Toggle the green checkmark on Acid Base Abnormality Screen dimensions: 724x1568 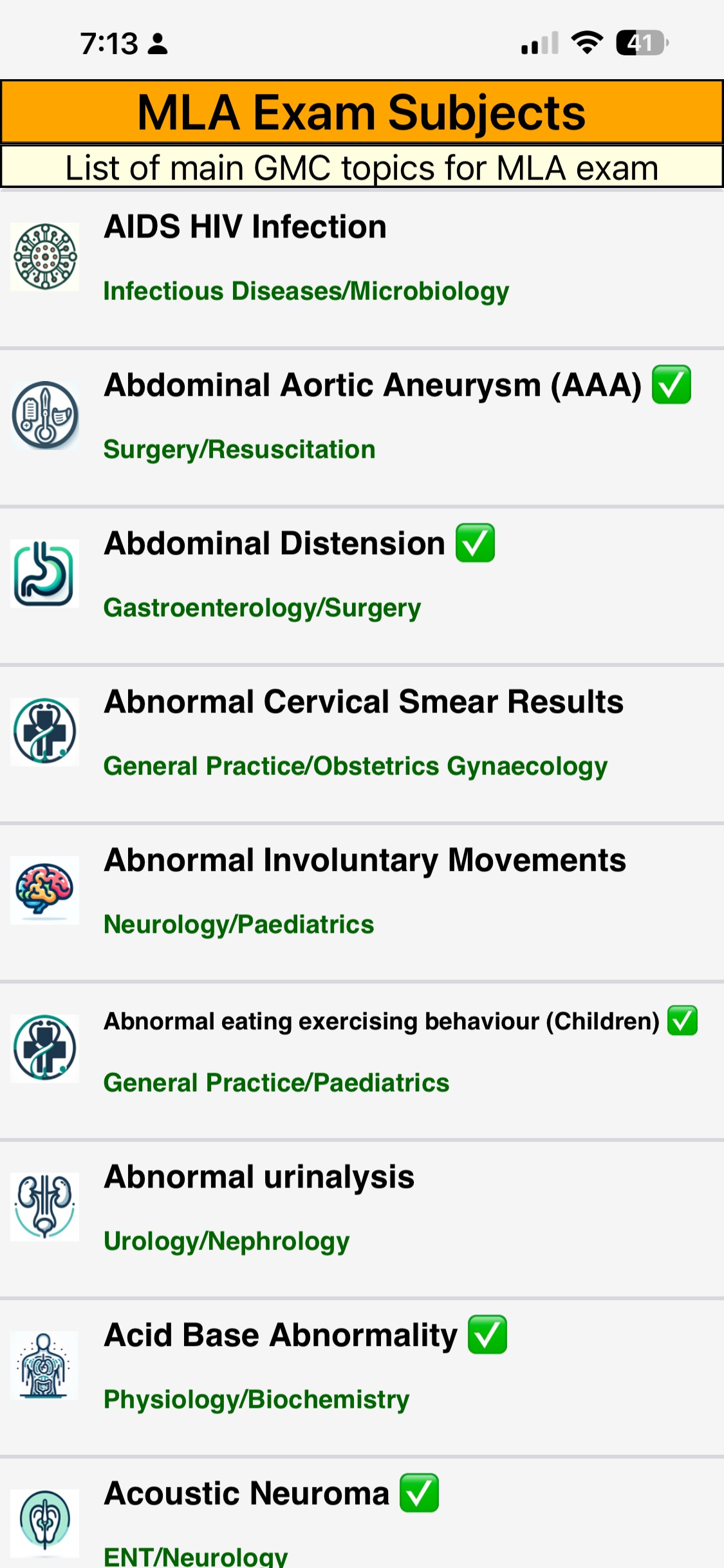click(x=487, y=1335)
